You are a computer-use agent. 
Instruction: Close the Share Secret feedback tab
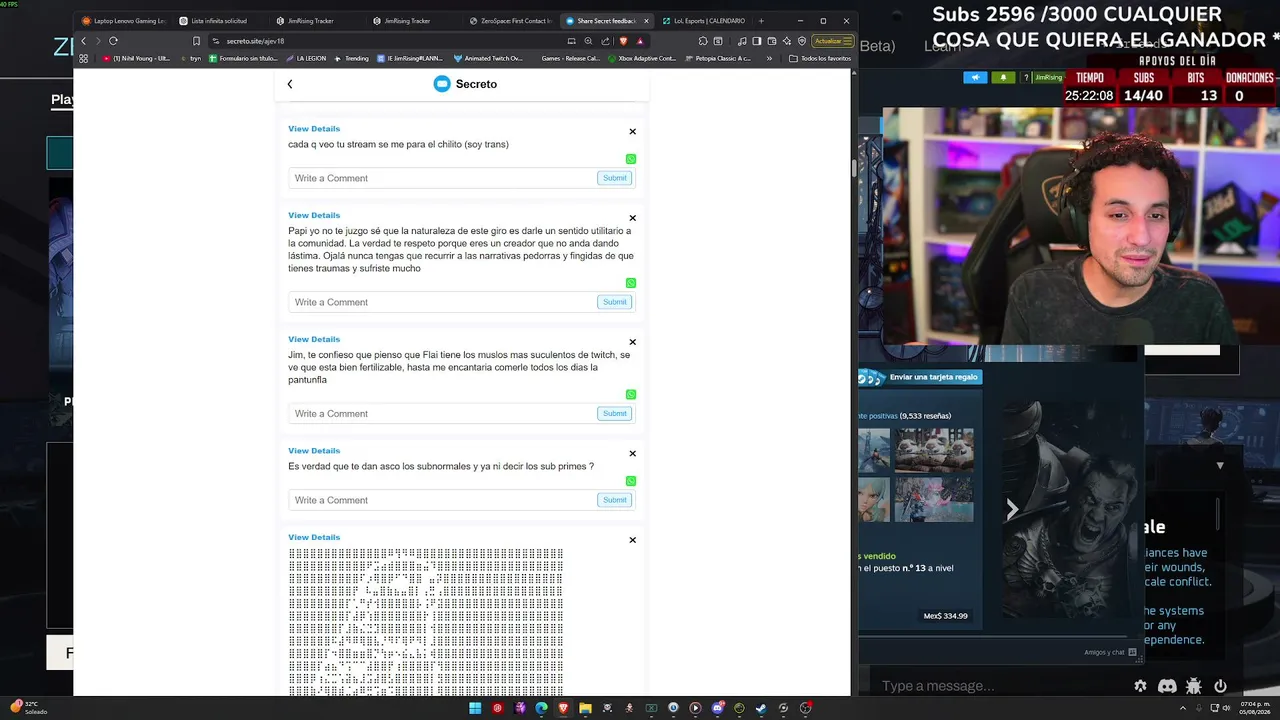click(x=646, y=21)
